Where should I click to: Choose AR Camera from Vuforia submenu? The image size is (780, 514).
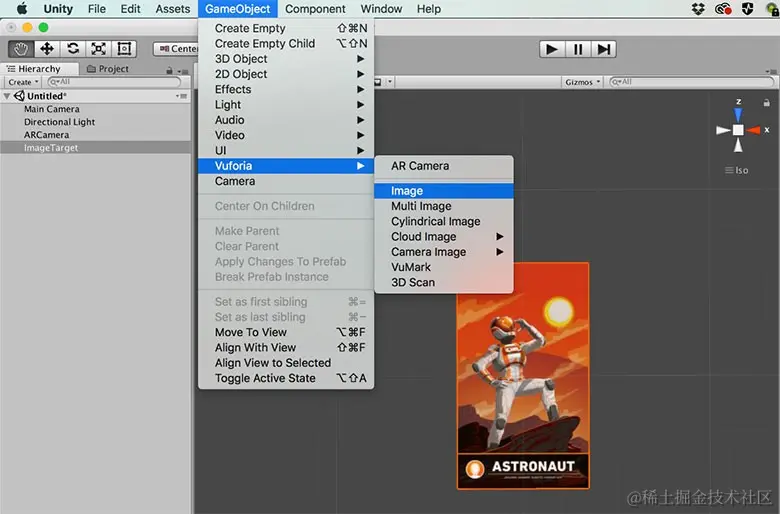pos(444,166)
